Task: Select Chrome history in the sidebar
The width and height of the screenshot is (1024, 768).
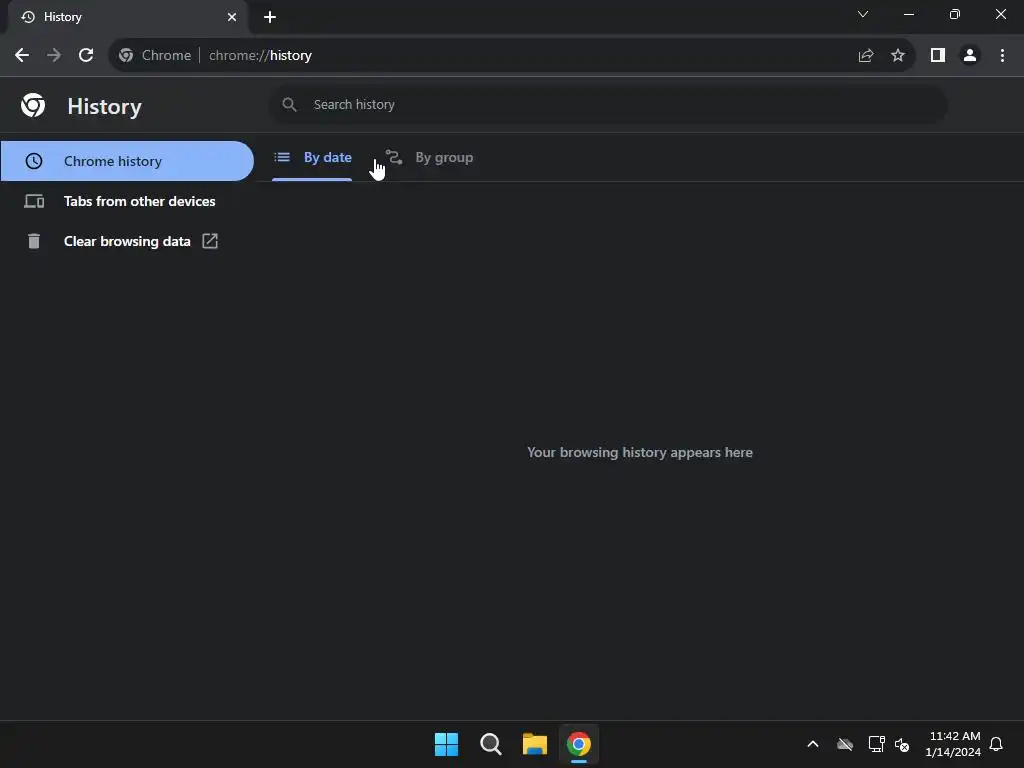Action: coord(127,161)
